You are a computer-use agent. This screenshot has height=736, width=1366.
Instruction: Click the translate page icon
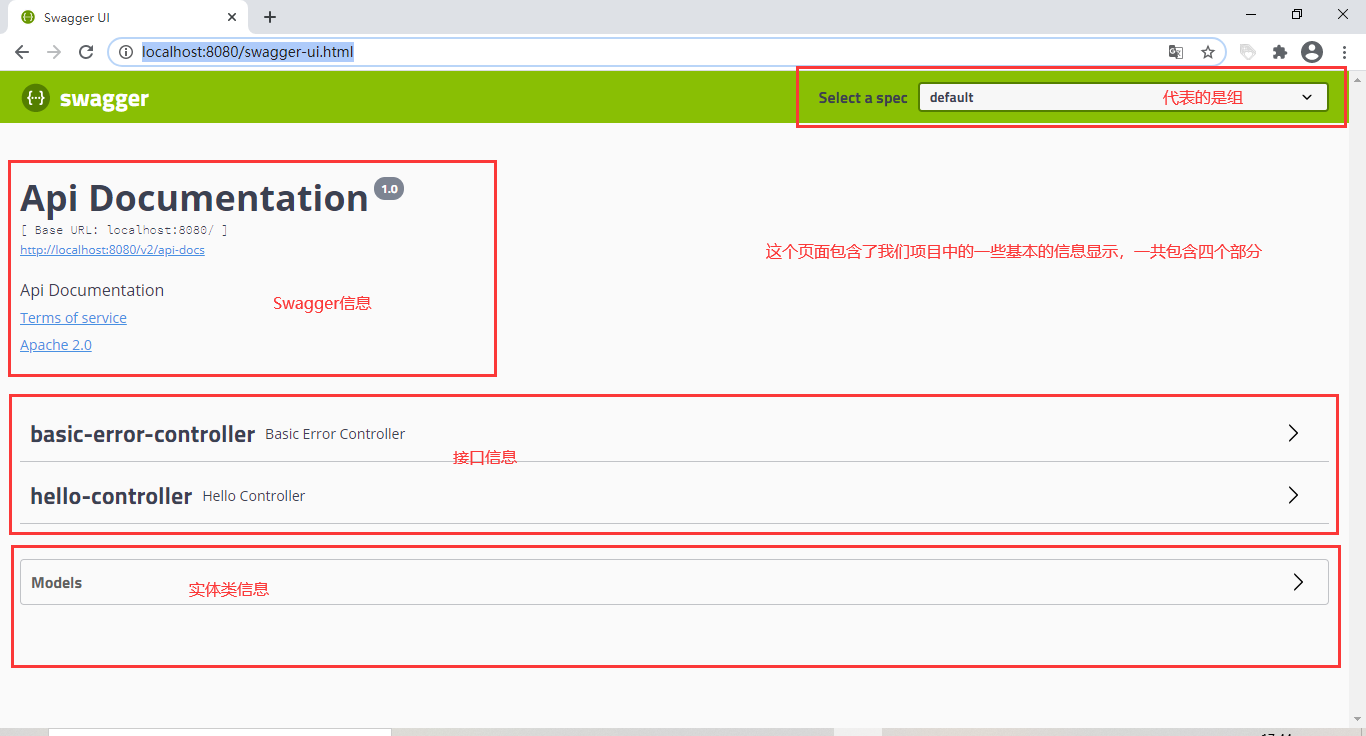tap(1176, 52)
